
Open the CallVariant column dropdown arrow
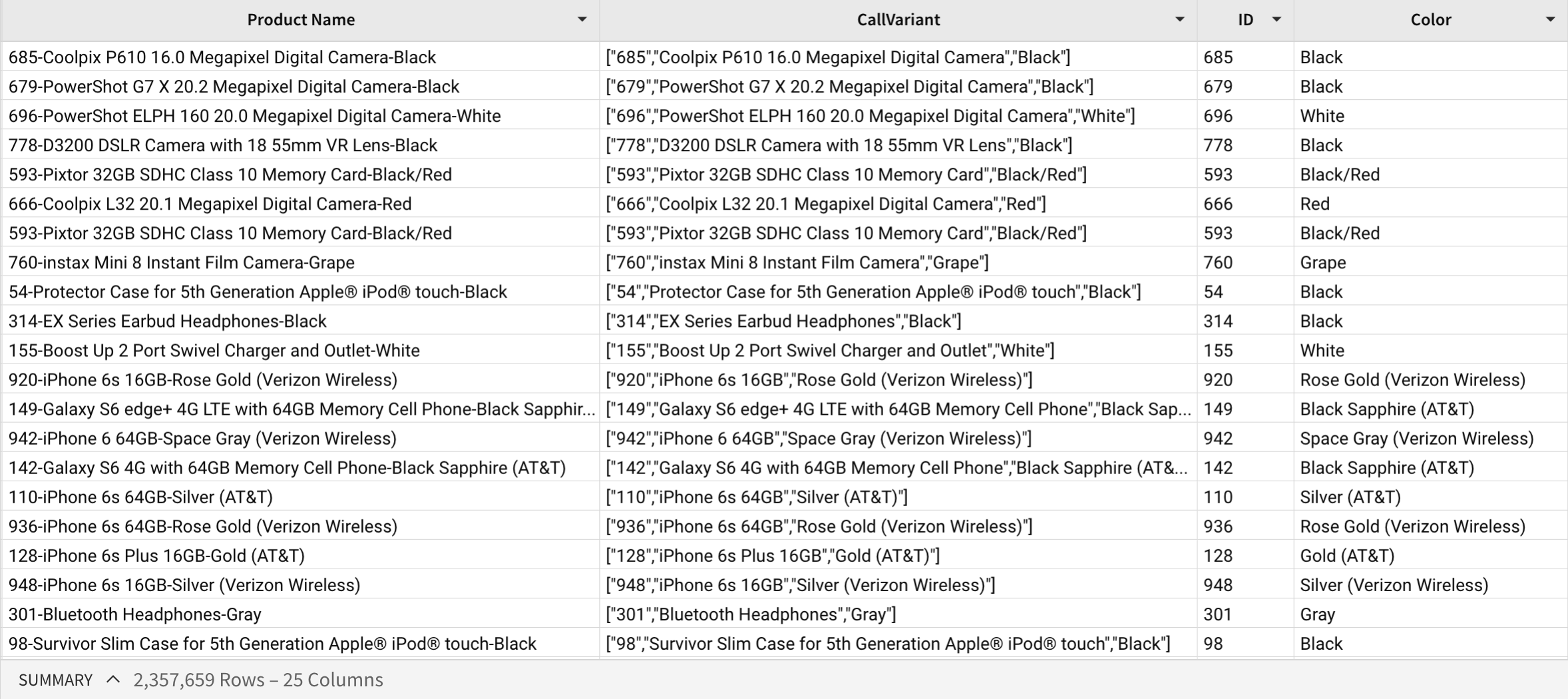[1179, 19]
